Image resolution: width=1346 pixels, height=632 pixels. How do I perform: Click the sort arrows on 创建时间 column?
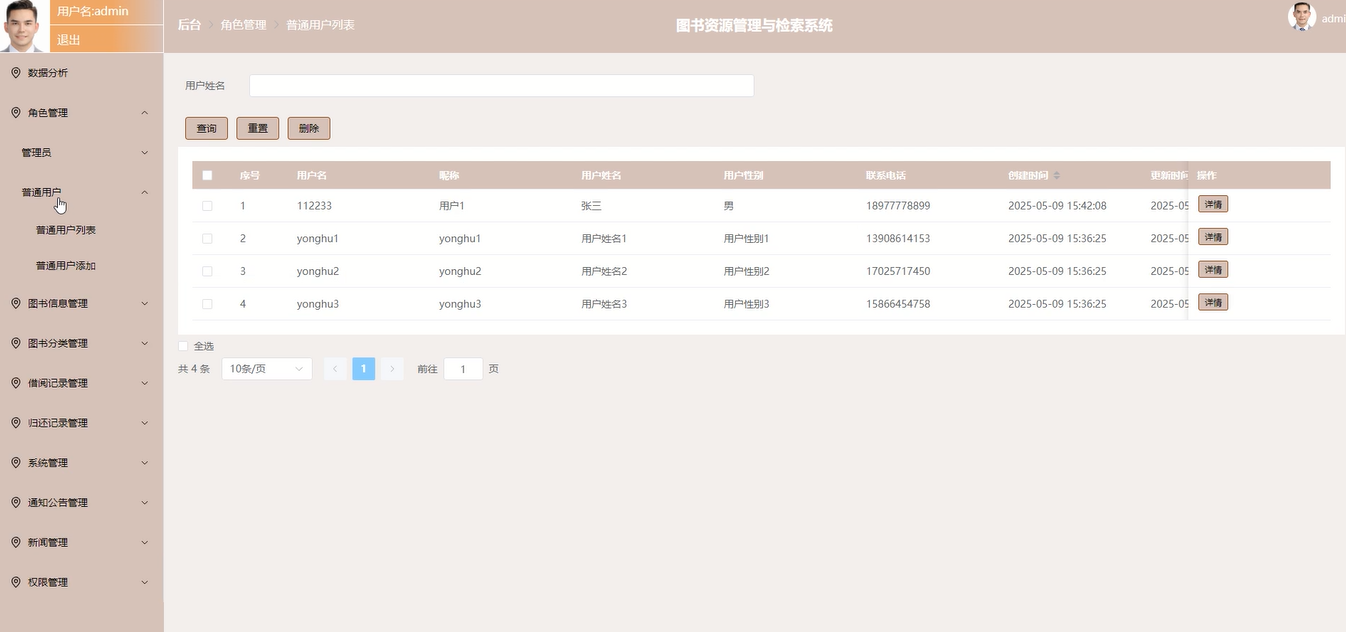(1057, 176)
